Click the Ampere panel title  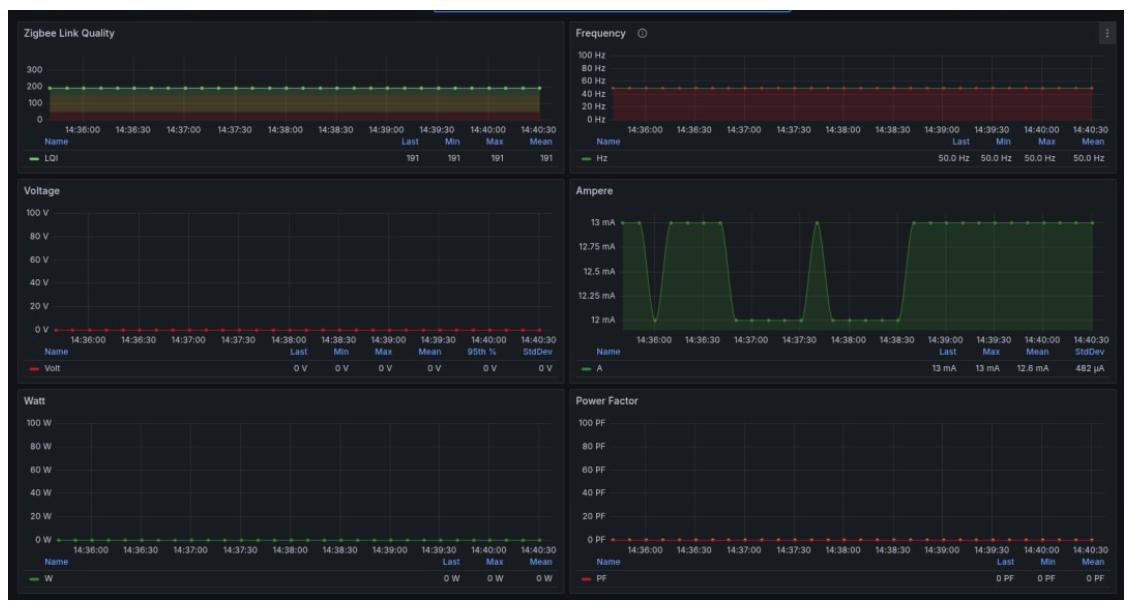(597, 190)
